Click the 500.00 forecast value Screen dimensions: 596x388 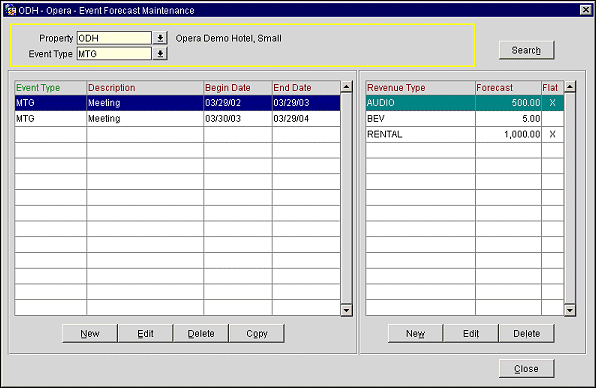[x=509, y=103]
